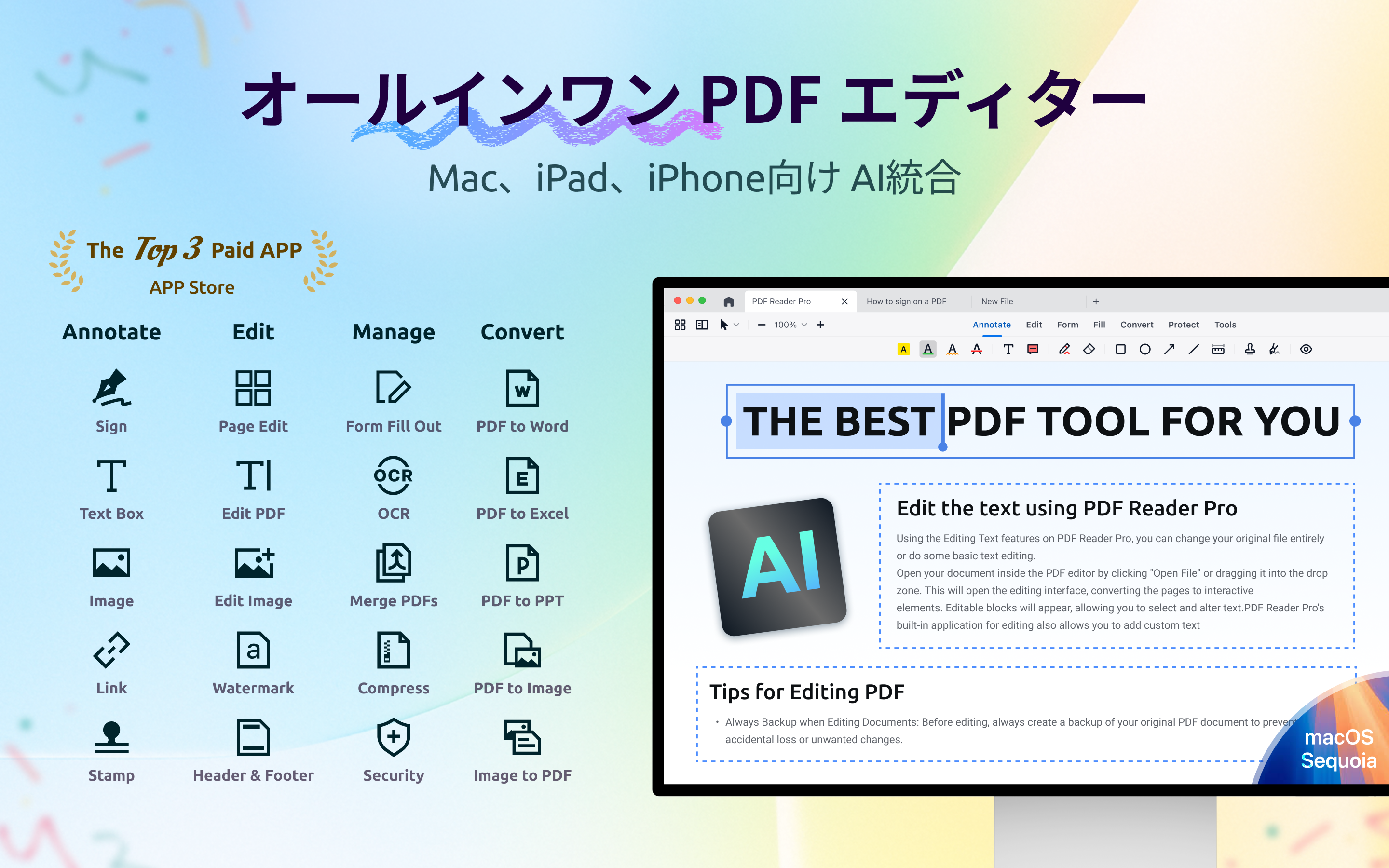
Task: Select the stamp tool in toolbar
Action: pos(1250,349)
